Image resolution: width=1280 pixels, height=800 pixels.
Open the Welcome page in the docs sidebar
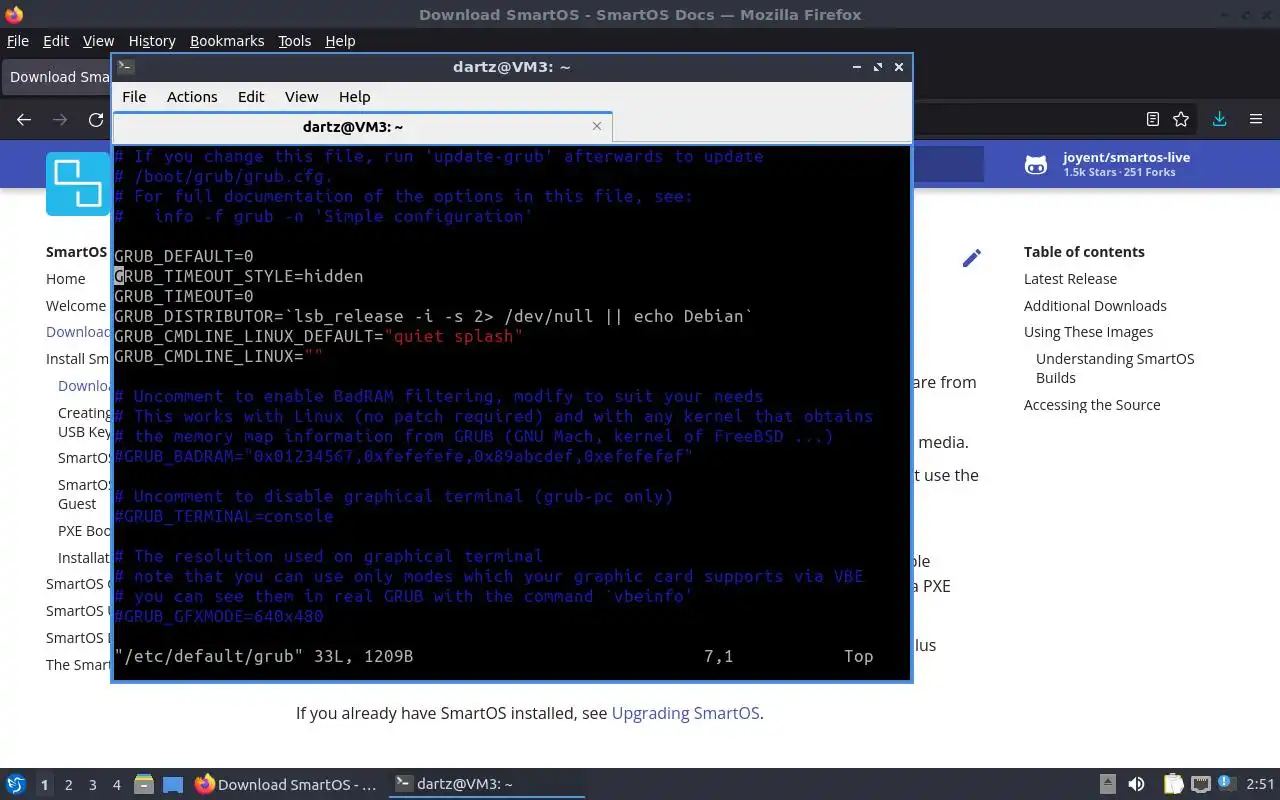(x=76, y=306)
